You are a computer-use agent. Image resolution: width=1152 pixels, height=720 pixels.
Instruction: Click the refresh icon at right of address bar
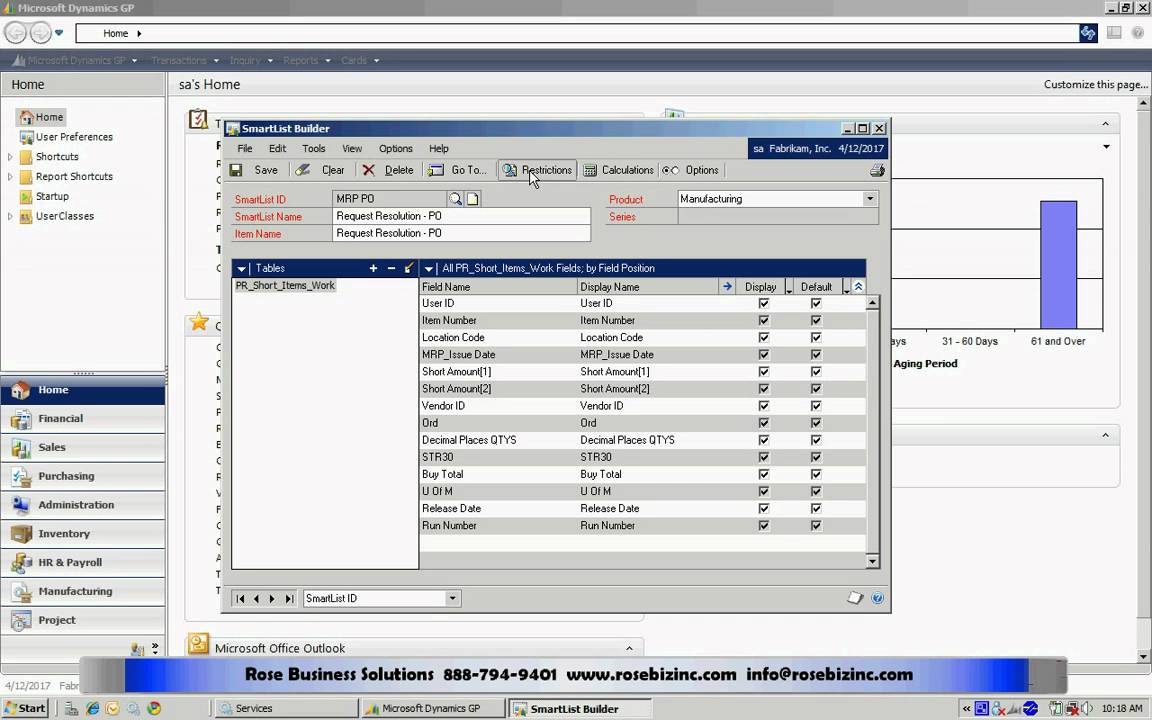pos(1088,33)
